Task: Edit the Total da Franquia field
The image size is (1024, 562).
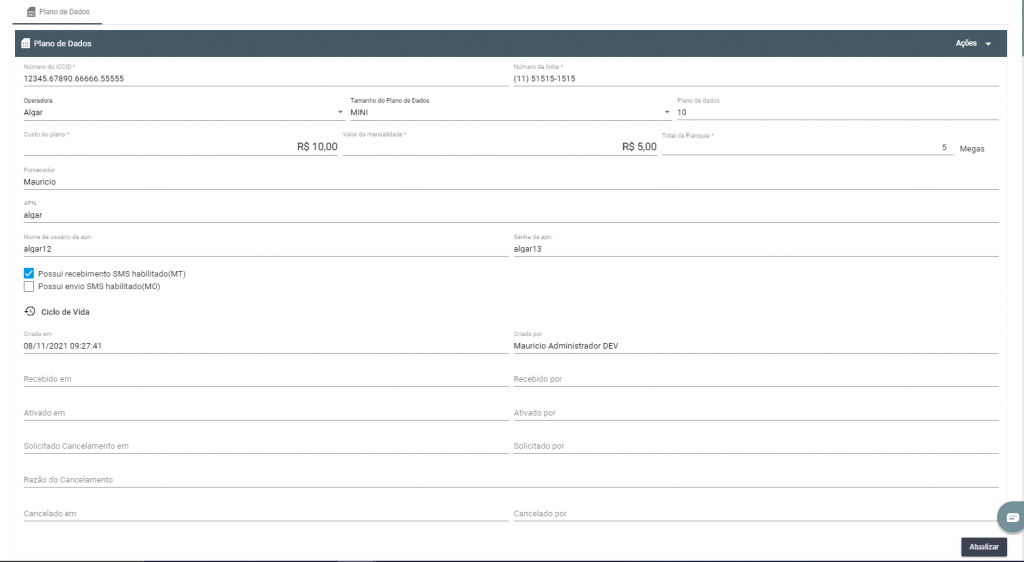Action: point(808,148)
